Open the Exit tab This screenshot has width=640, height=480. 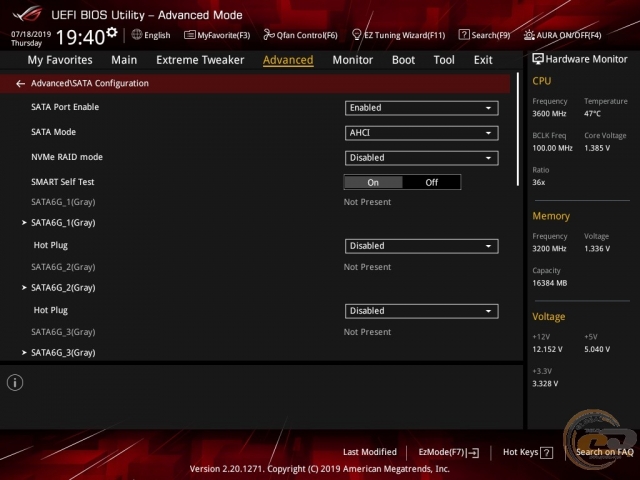coord(483,60)
